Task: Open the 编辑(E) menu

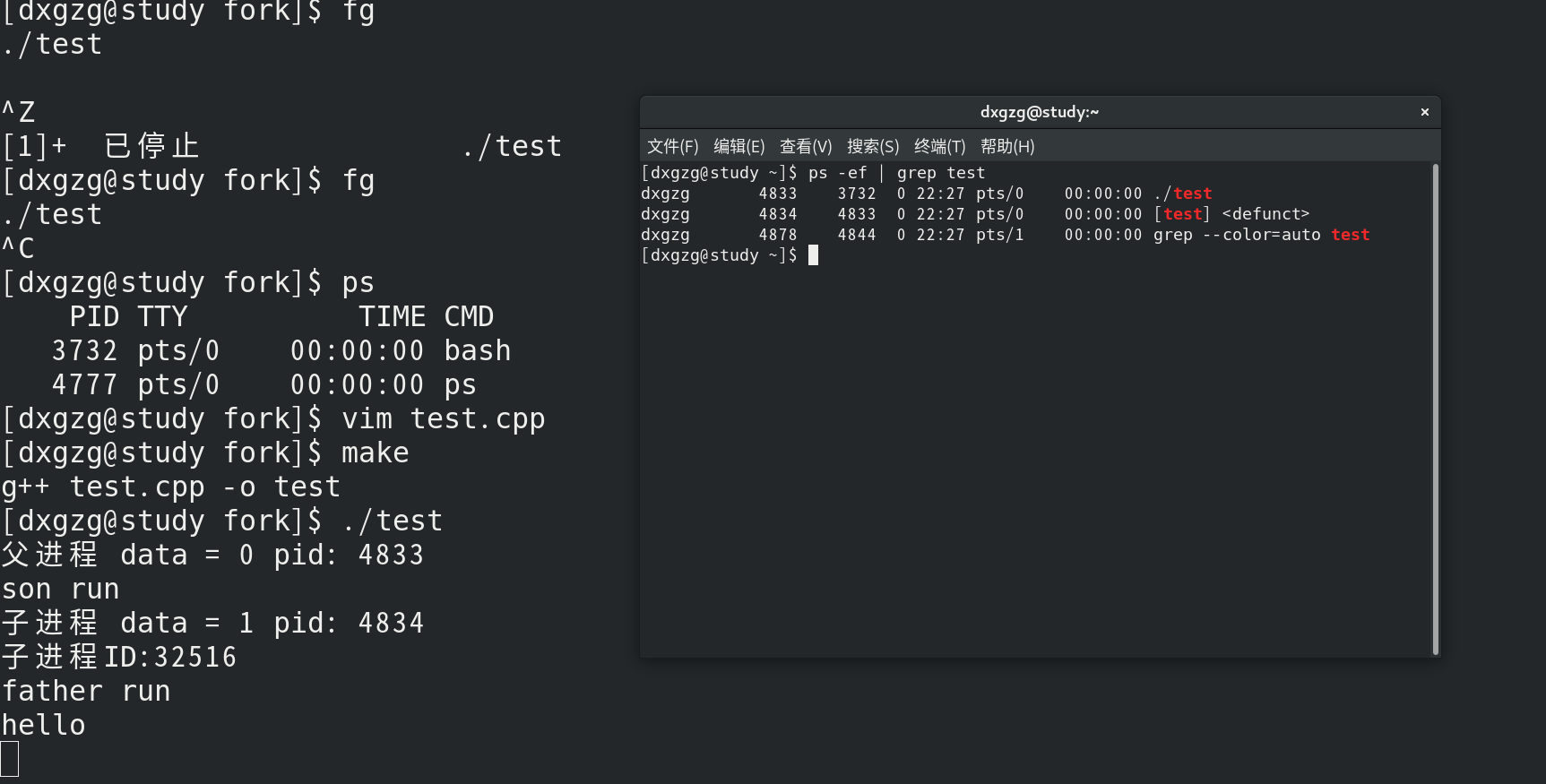Action: (739, 146)
